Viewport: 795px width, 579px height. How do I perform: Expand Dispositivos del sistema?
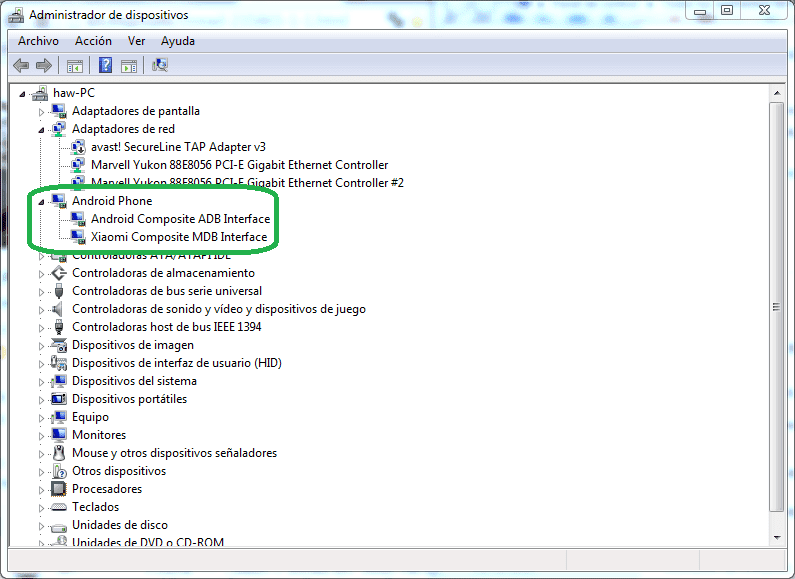tap(41, 382)
